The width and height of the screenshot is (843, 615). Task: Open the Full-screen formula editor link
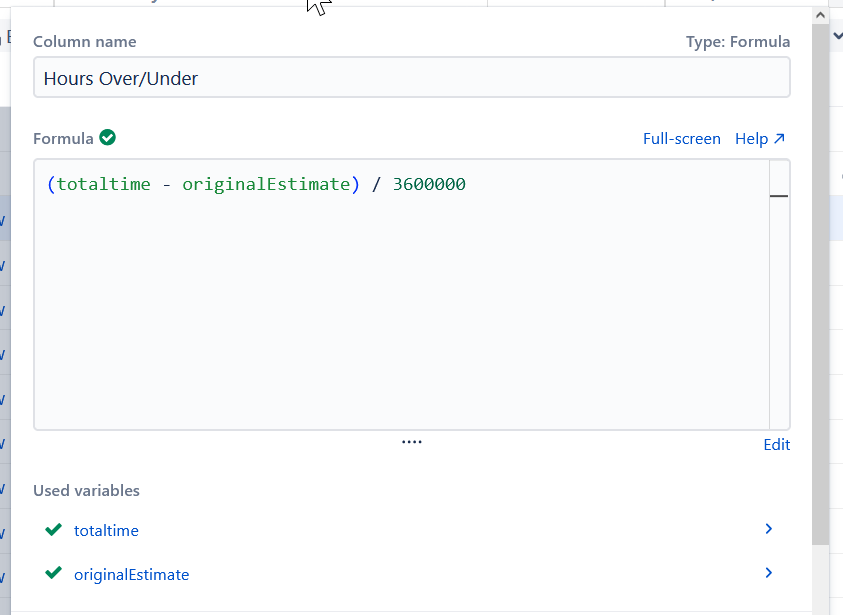(x=681, y=139)
